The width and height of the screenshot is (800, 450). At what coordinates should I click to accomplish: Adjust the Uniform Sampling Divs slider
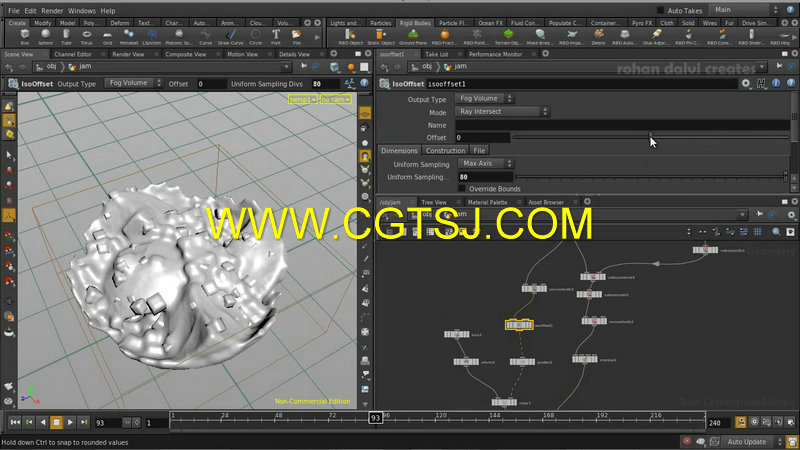point(651,177)
